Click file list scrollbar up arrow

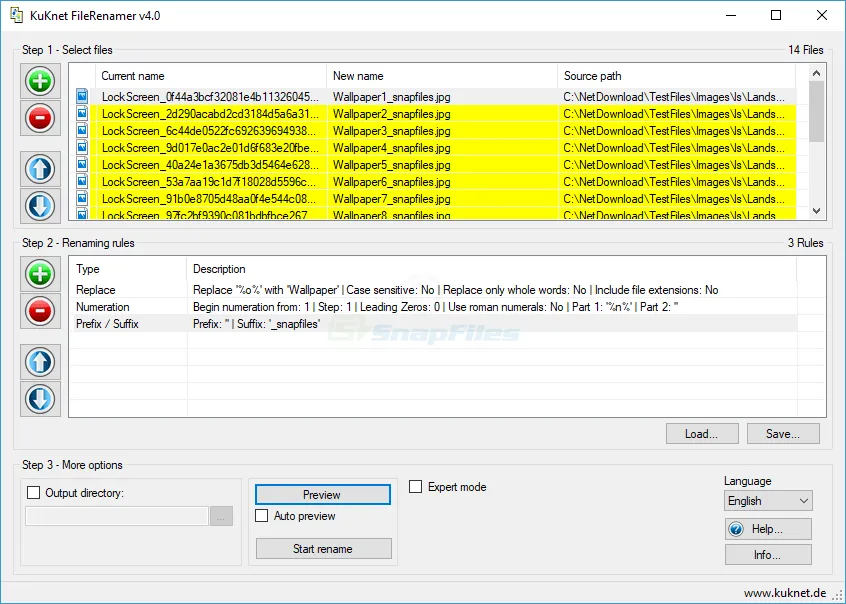[816, 73]
